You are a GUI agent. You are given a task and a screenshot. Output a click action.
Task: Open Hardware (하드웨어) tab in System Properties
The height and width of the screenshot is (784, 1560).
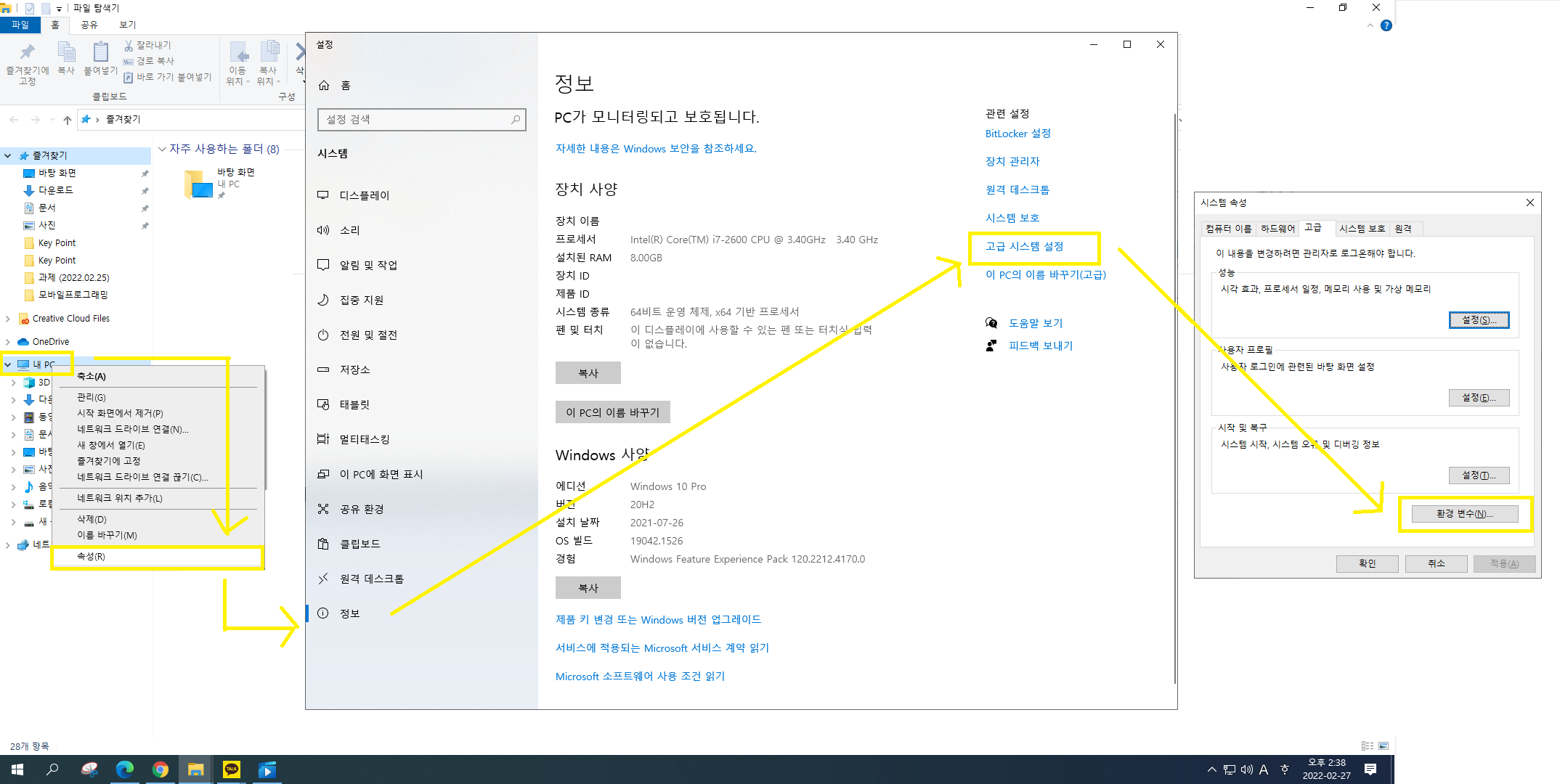click(x=1277, y=229)
